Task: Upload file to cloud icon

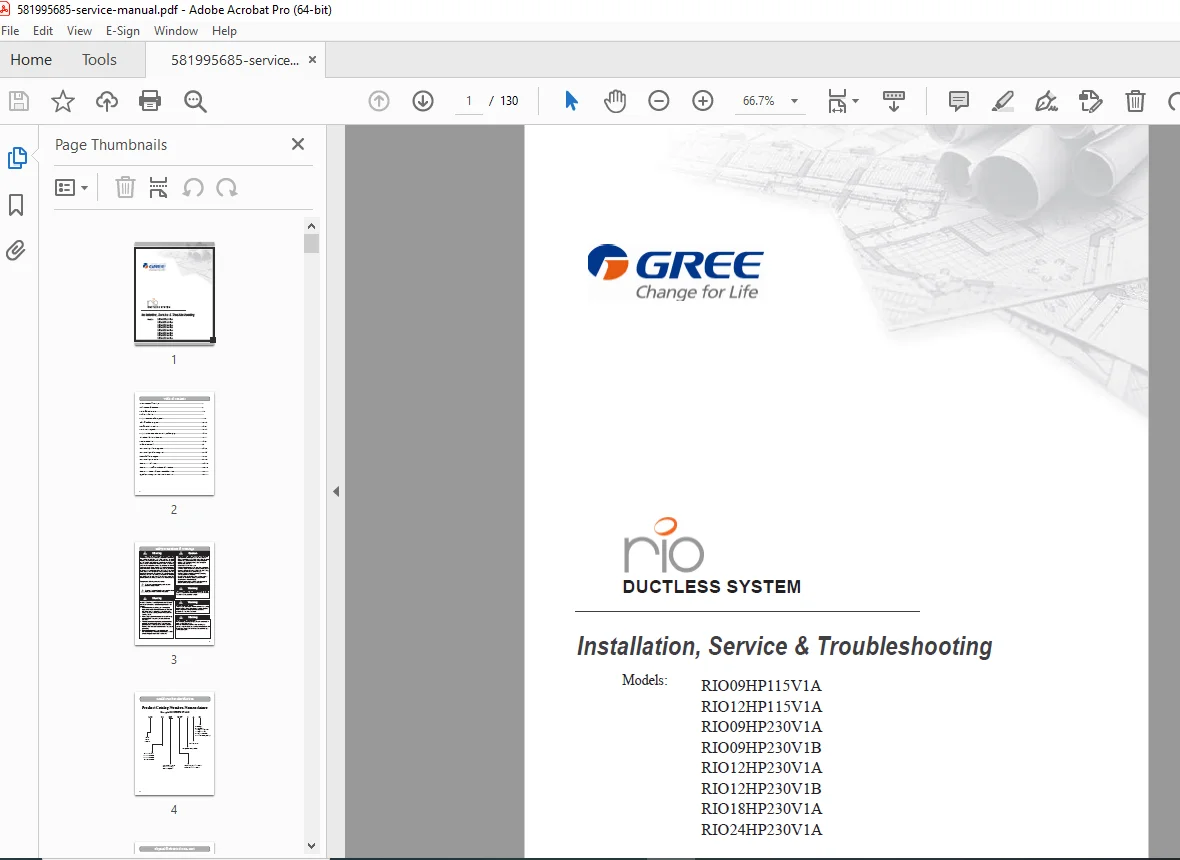Action: [107, 101]
